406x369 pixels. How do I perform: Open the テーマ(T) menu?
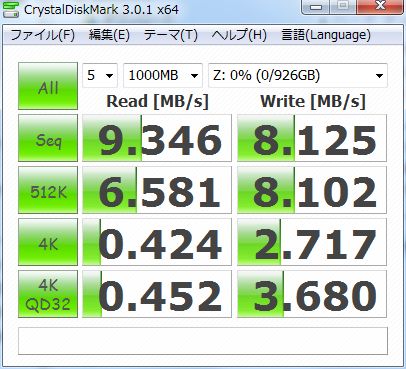[171, 35]
